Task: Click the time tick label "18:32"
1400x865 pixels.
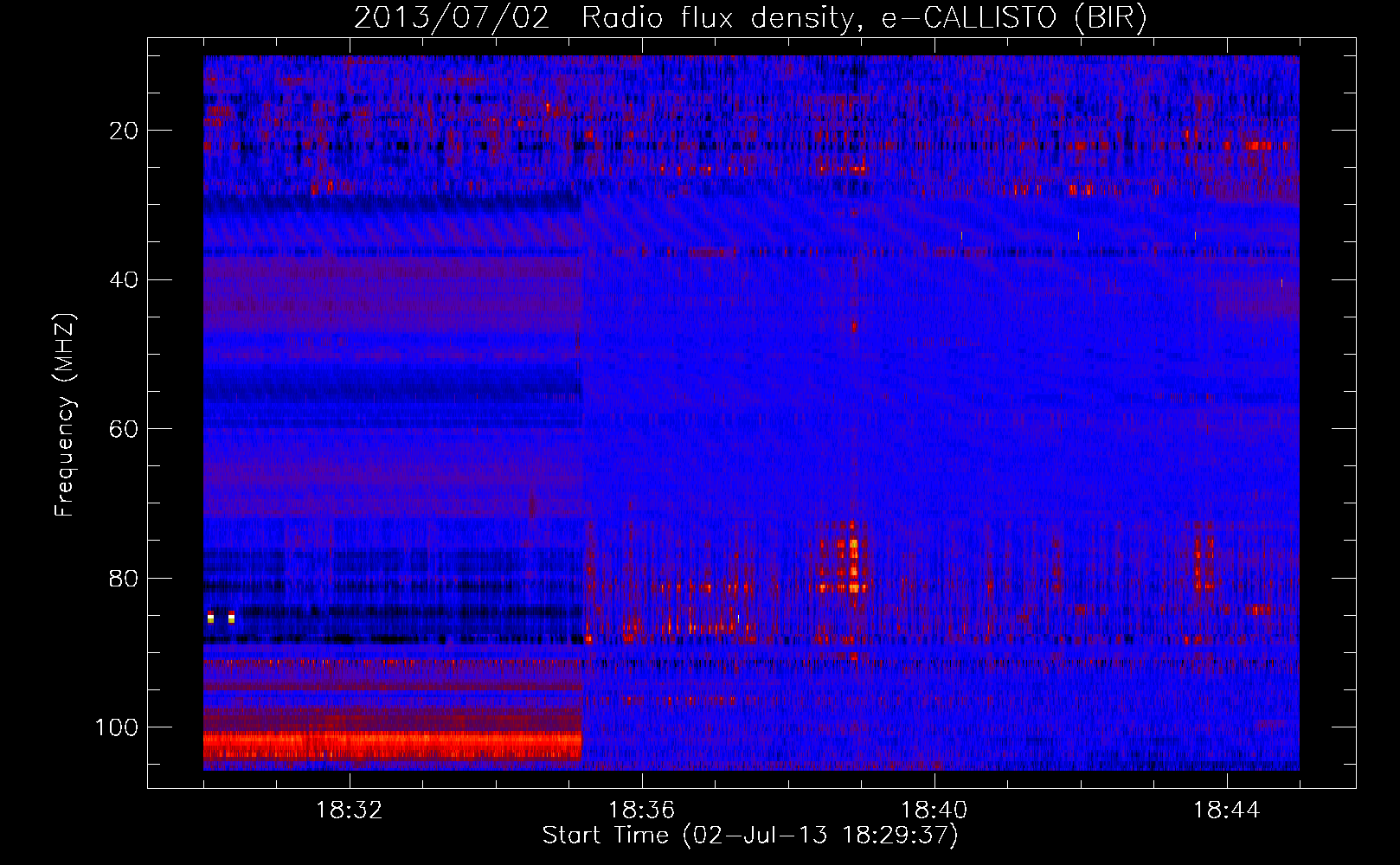Action: [350, 811]
